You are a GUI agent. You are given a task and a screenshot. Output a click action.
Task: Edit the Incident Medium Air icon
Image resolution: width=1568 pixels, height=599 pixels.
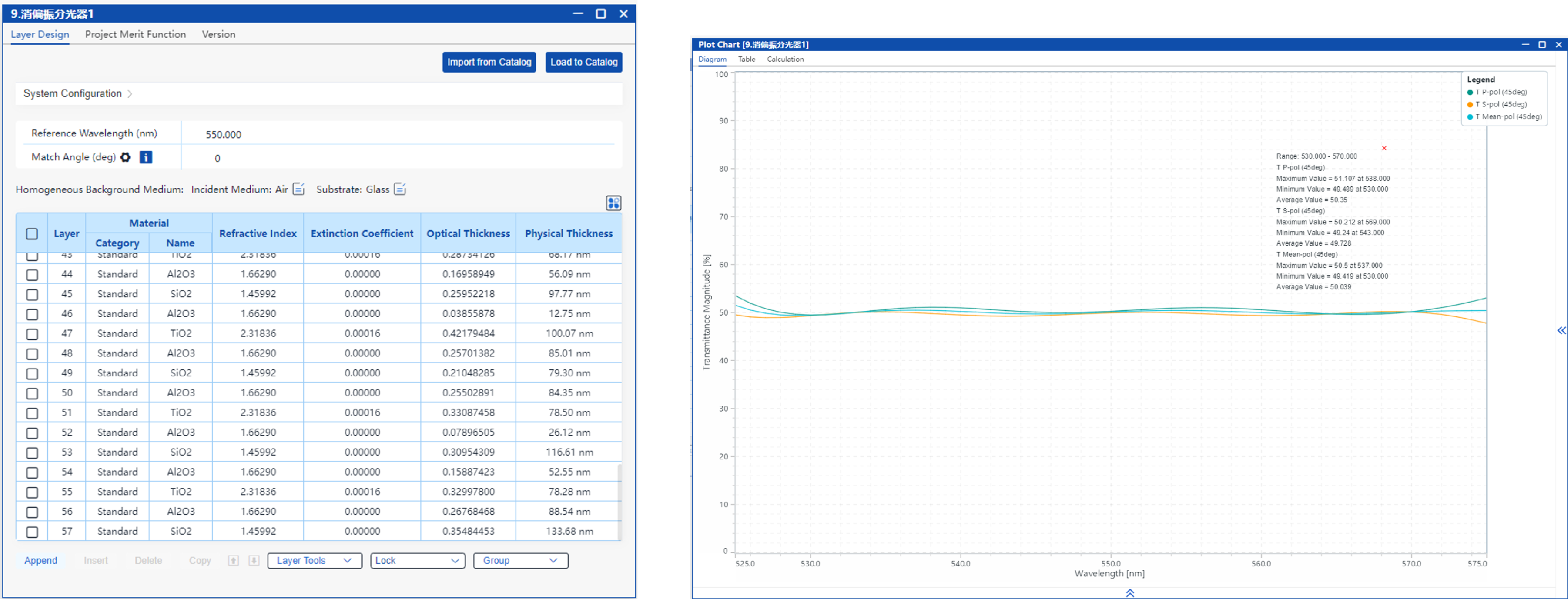click(298, 189)
